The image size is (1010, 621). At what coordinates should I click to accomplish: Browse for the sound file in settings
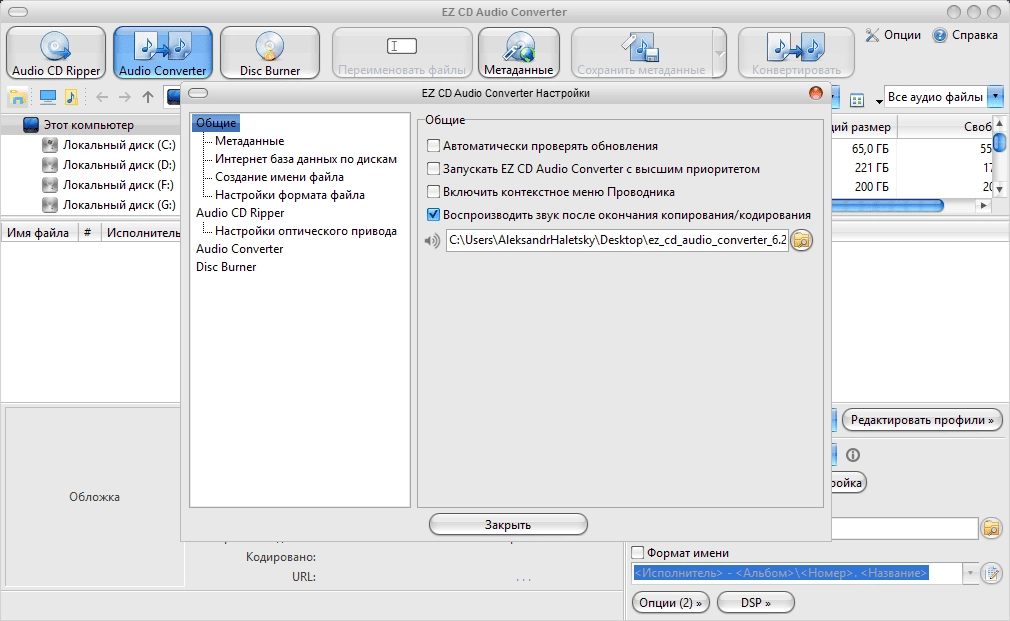coord(801,240)
